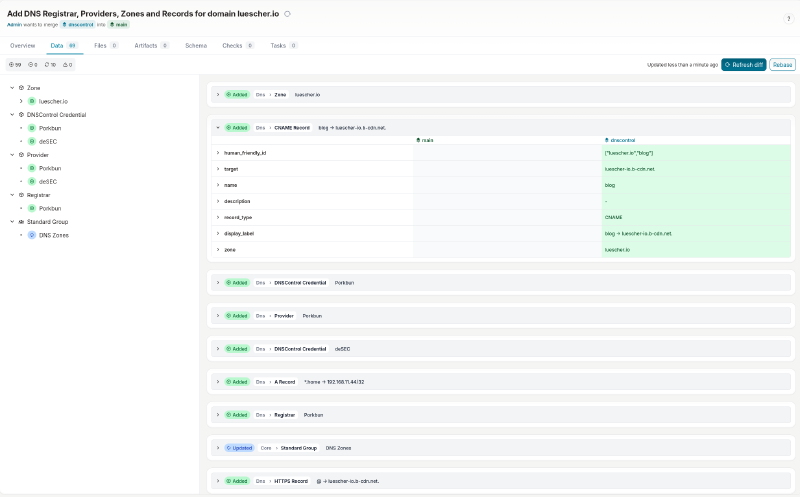This screenshot has height=497, width=800.
Task: Click the main branch column header
Action: 425,140
